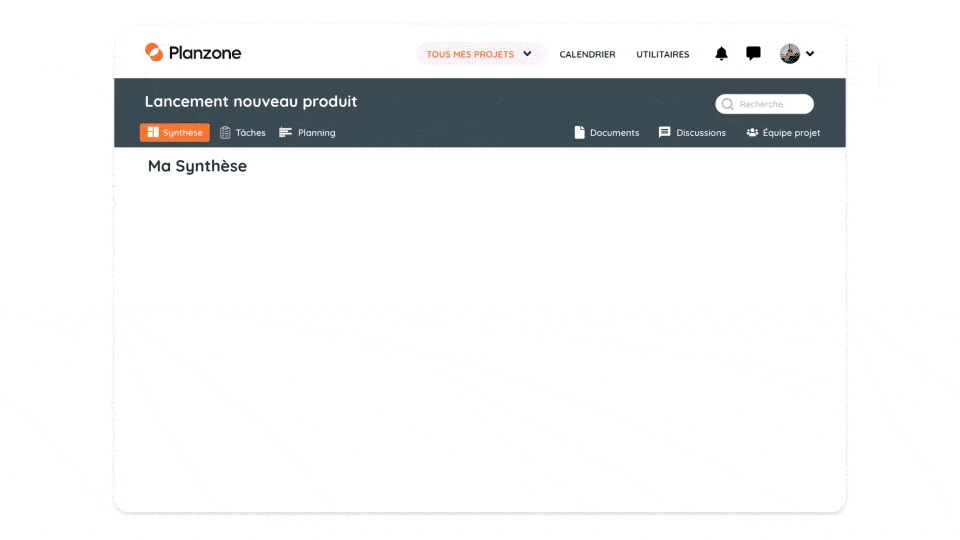Switch to the Planning tab label
The image size is (960, 540).
coord(316,132)
